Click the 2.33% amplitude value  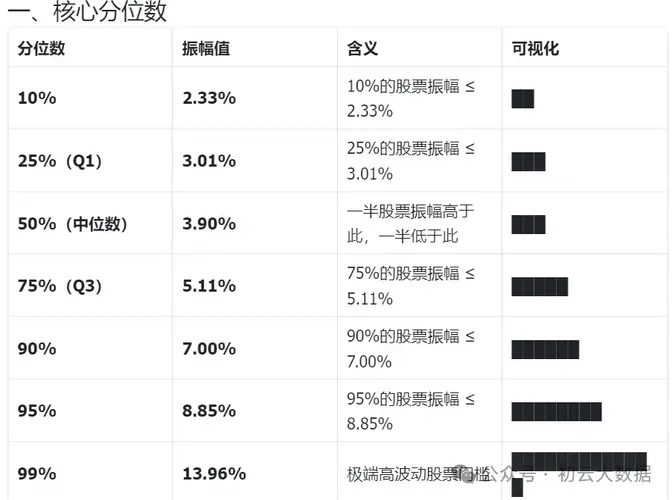click(x=209, y=98)
